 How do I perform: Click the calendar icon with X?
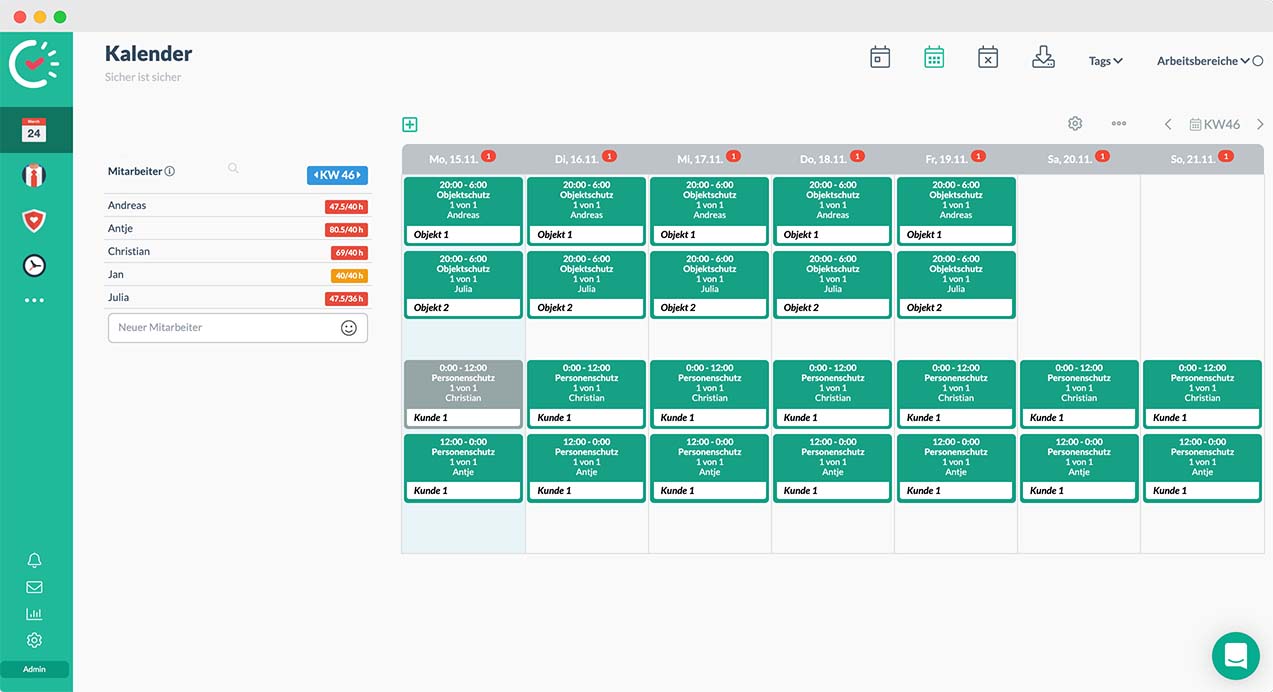click(988, 58)
